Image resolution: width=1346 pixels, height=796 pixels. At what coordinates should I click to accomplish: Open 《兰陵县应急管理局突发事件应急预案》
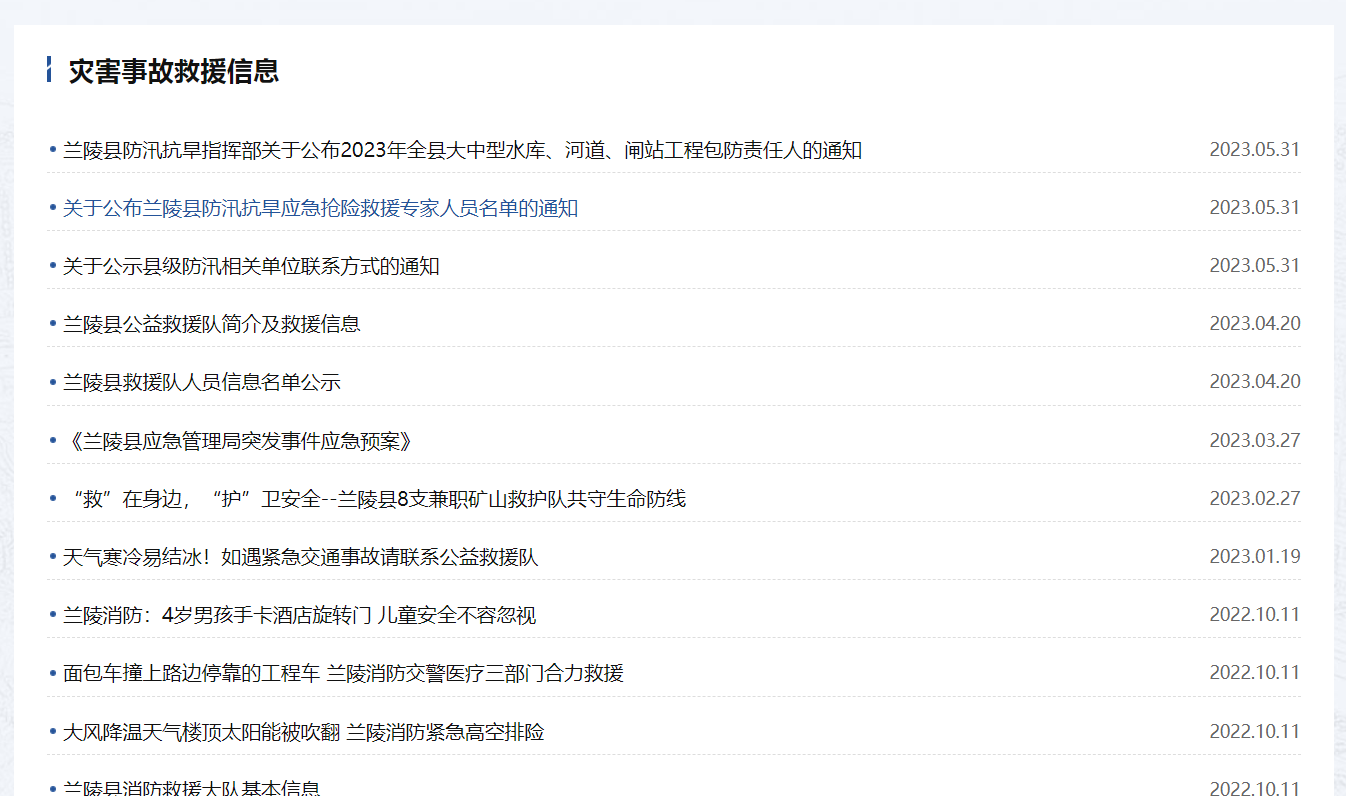click(238, 441)
